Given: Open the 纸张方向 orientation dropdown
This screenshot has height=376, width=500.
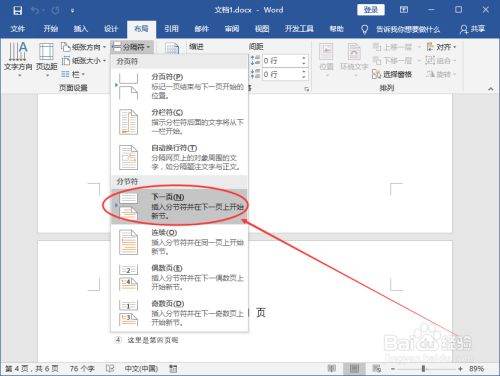Looking at the screenshot, I should click(x=83, y=47).
